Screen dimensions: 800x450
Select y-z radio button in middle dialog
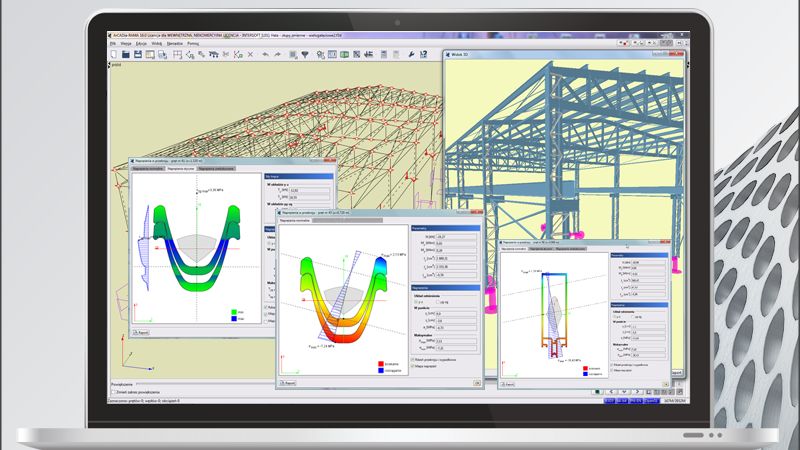[416, 302]
